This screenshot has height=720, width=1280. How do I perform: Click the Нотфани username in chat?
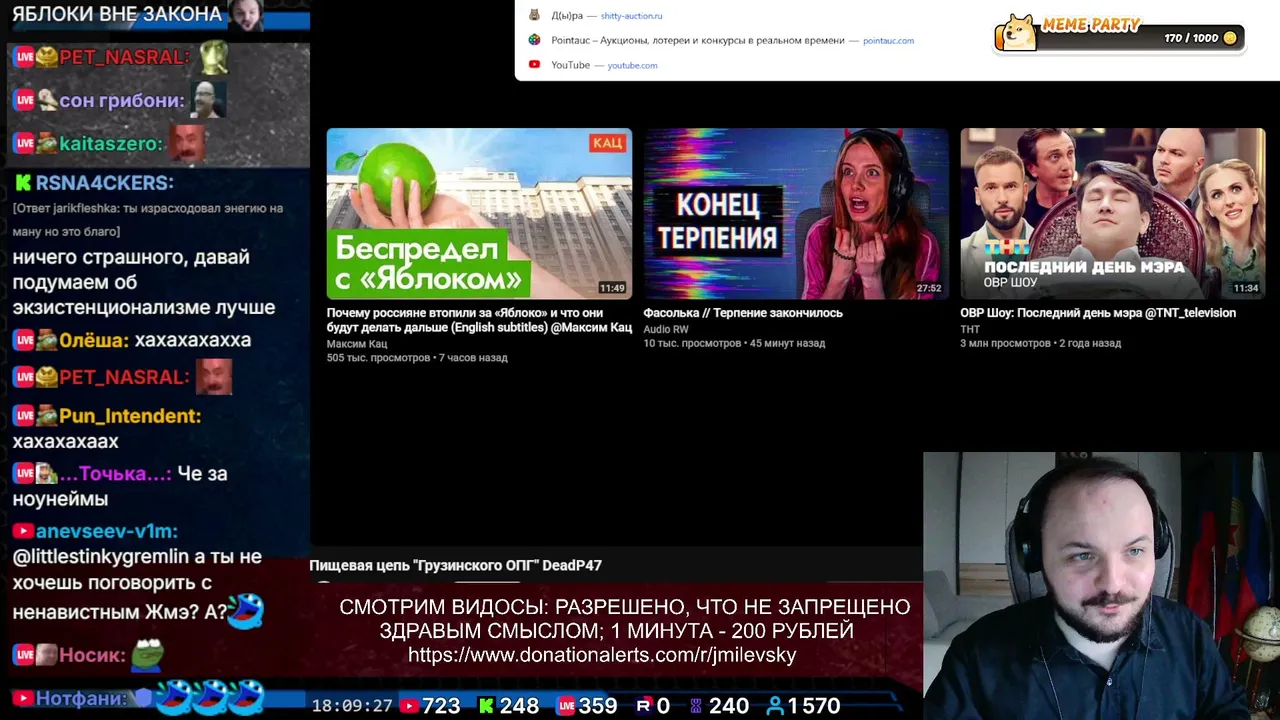pyautogui.click(x=82, y=698)
